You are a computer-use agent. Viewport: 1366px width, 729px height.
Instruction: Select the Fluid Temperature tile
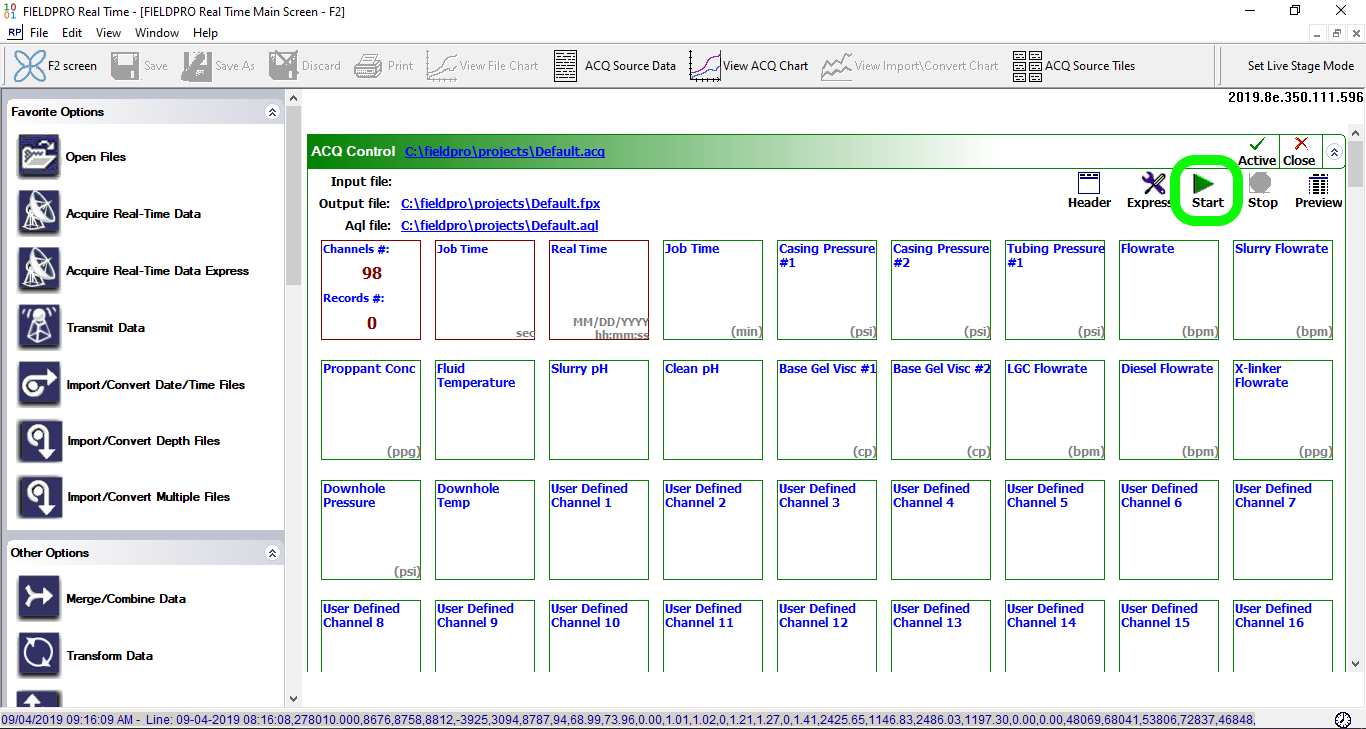point(485,410)
